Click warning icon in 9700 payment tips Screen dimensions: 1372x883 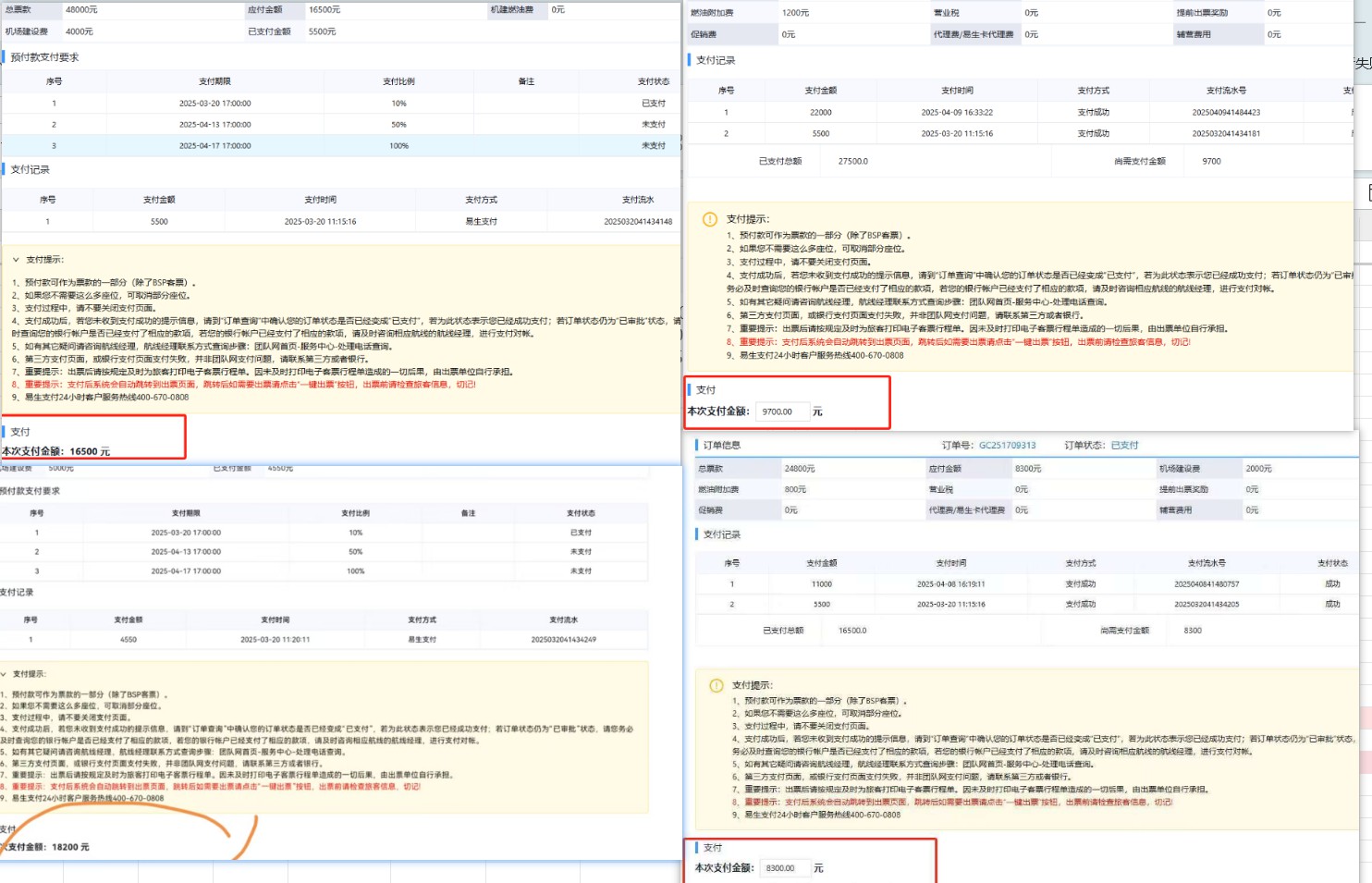pyautogui.click(x=710, y=219)
